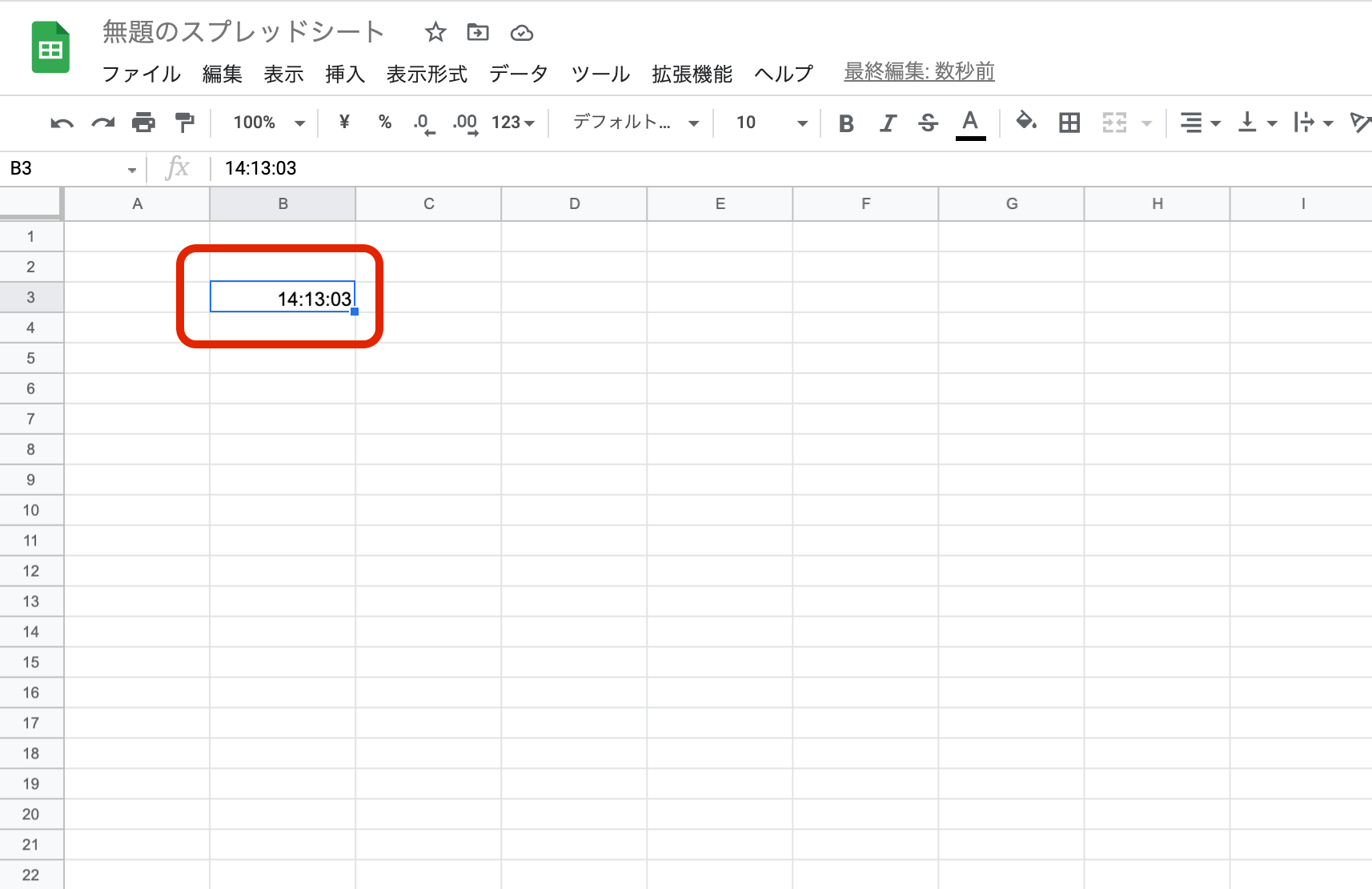Open the font size 10 dropdown
The image size is (1372, 889).
772,123
